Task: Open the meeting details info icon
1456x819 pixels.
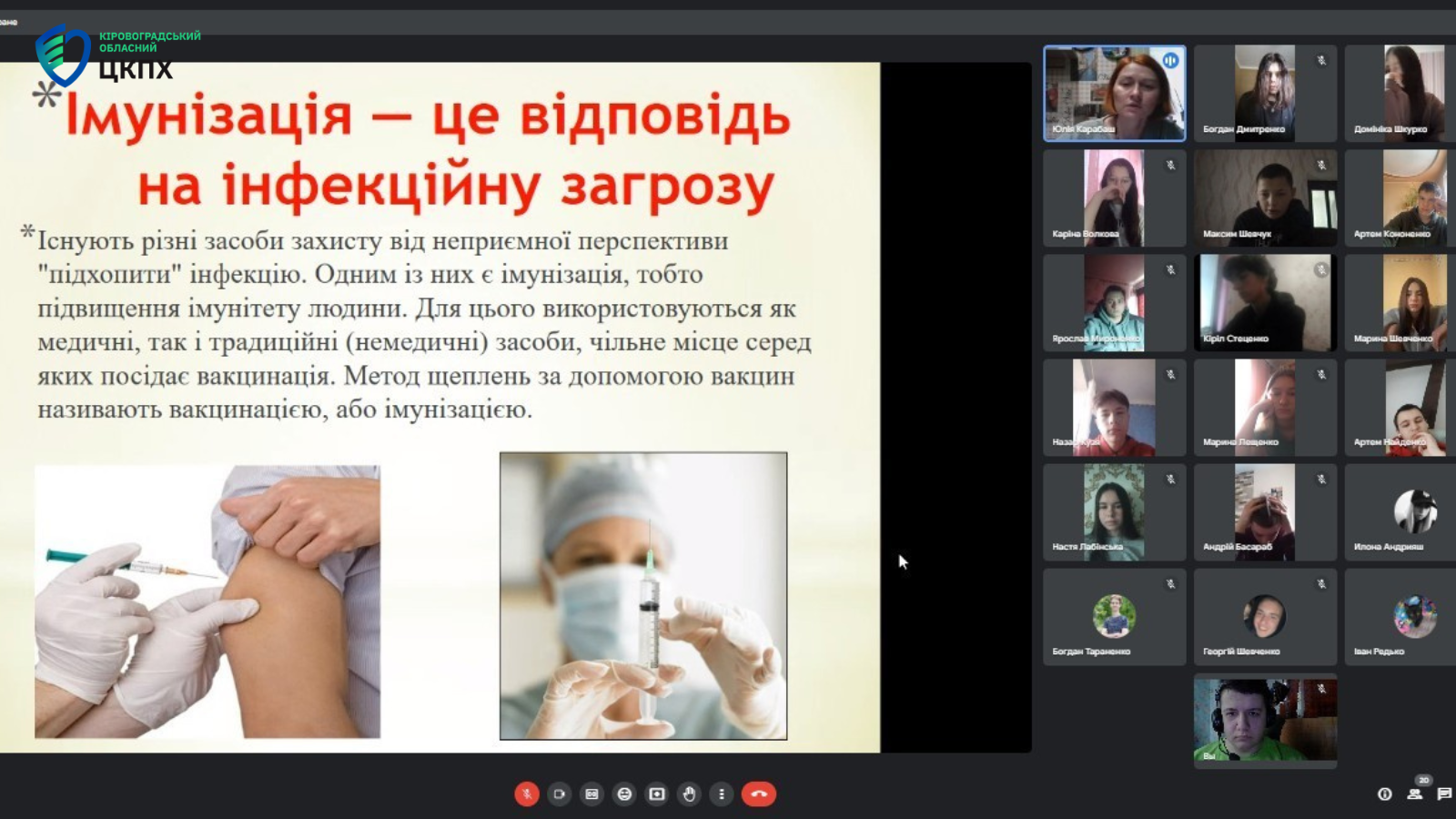Action: click(x=1384, y=794)
